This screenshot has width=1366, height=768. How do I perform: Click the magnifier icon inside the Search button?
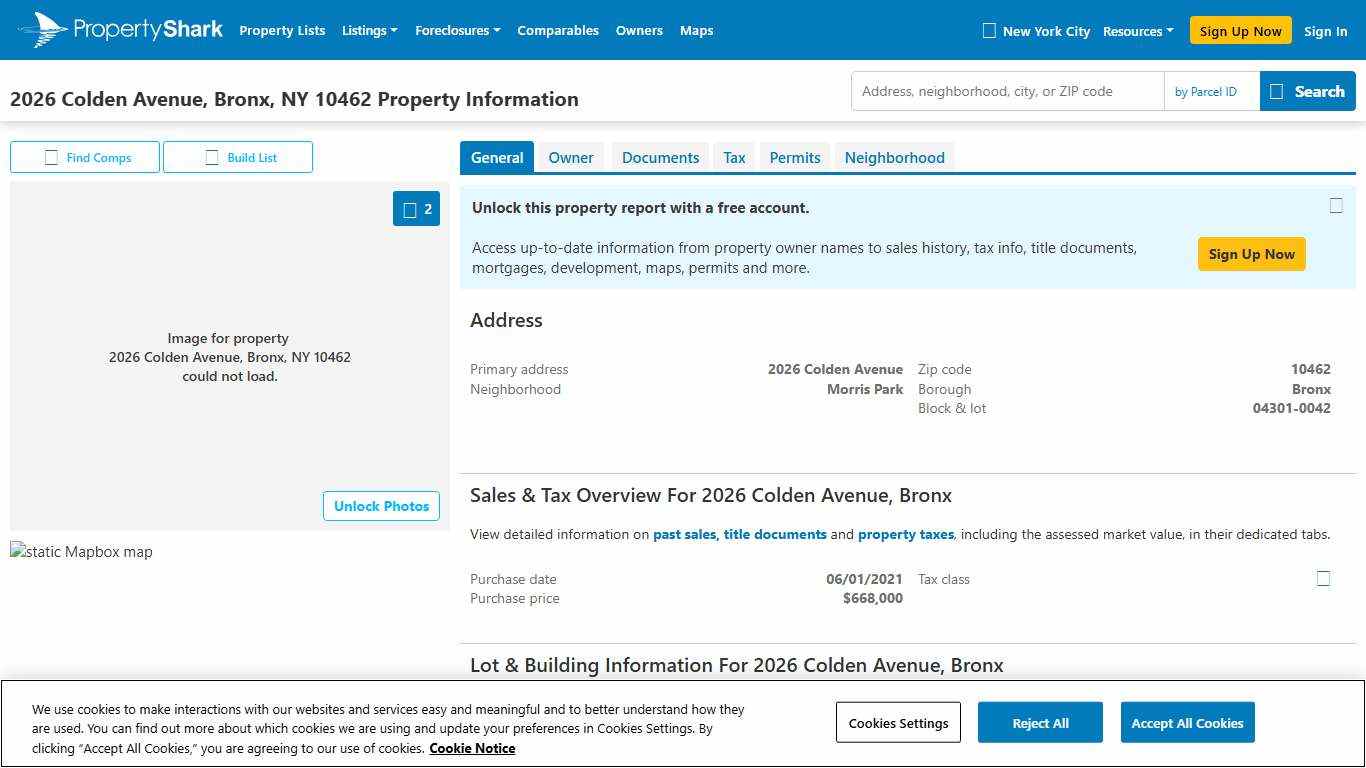pos(1276,90)
